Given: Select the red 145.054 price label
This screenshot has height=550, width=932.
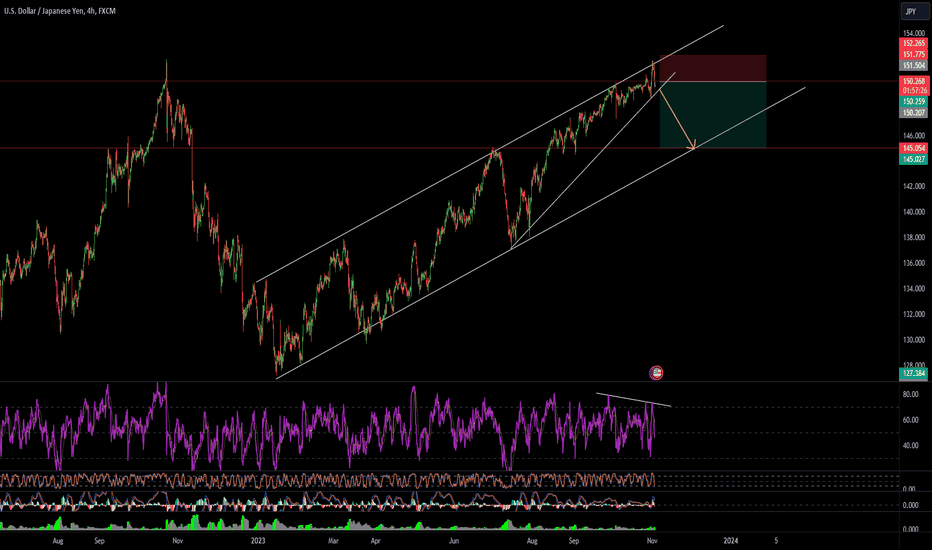Looking at the screenshot, I should 914,148.
